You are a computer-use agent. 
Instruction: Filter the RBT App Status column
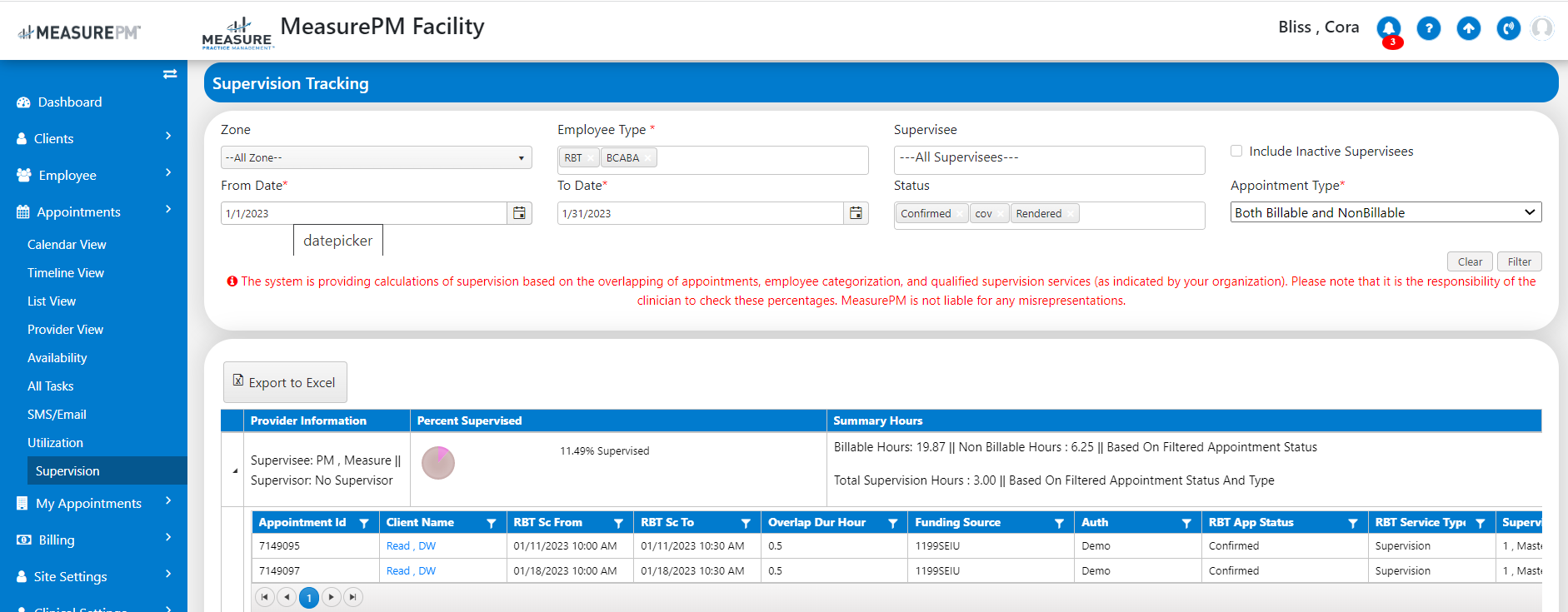[x=1353, y=523]
